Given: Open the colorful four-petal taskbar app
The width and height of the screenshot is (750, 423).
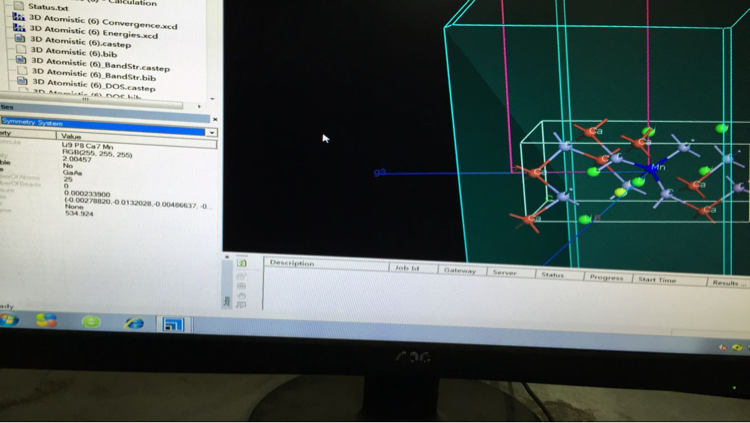Looking at the screenshot, I should (x=46, y=321).
